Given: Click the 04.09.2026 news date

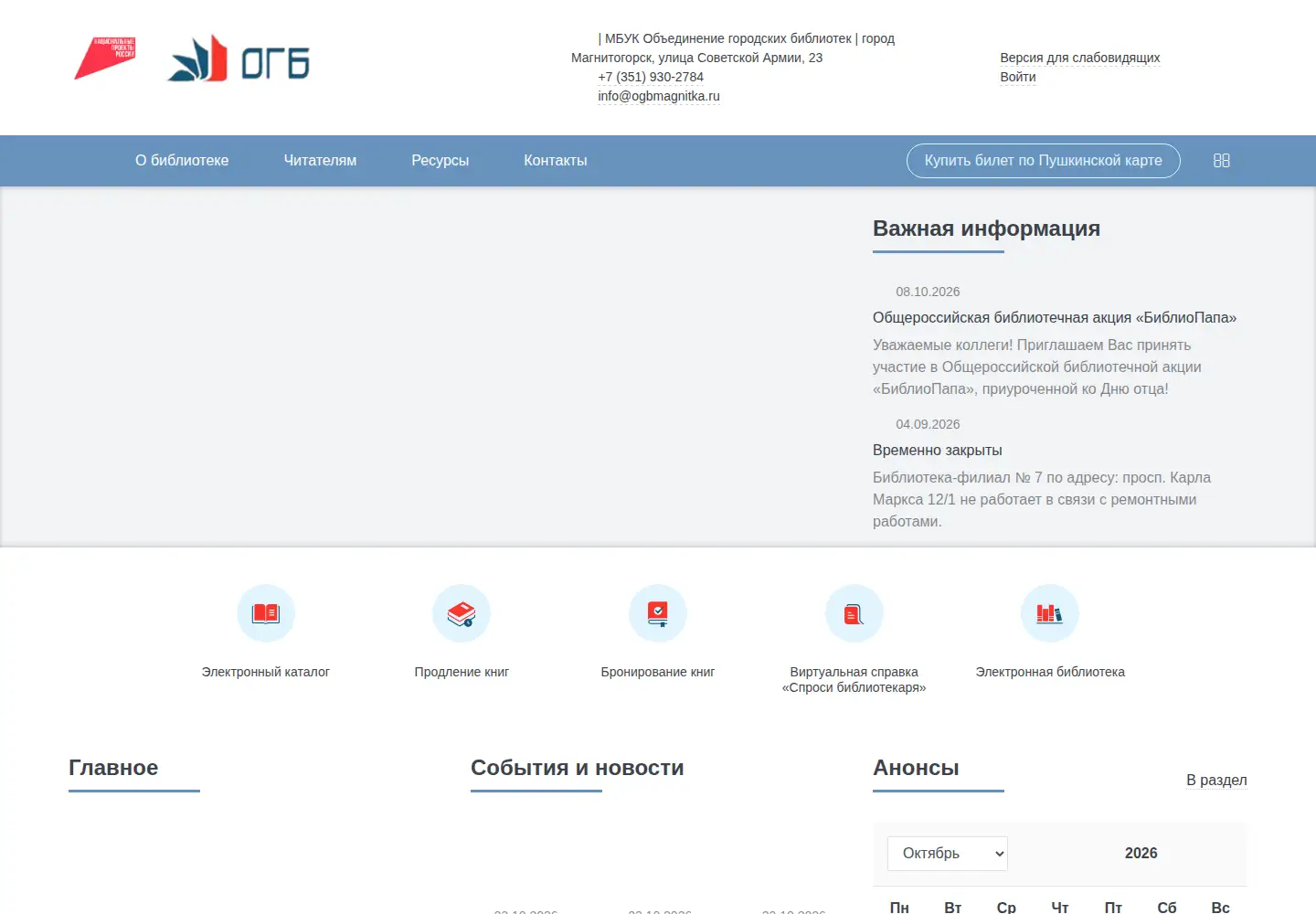Looking at the screenshot, I should (x=928, y=424).
